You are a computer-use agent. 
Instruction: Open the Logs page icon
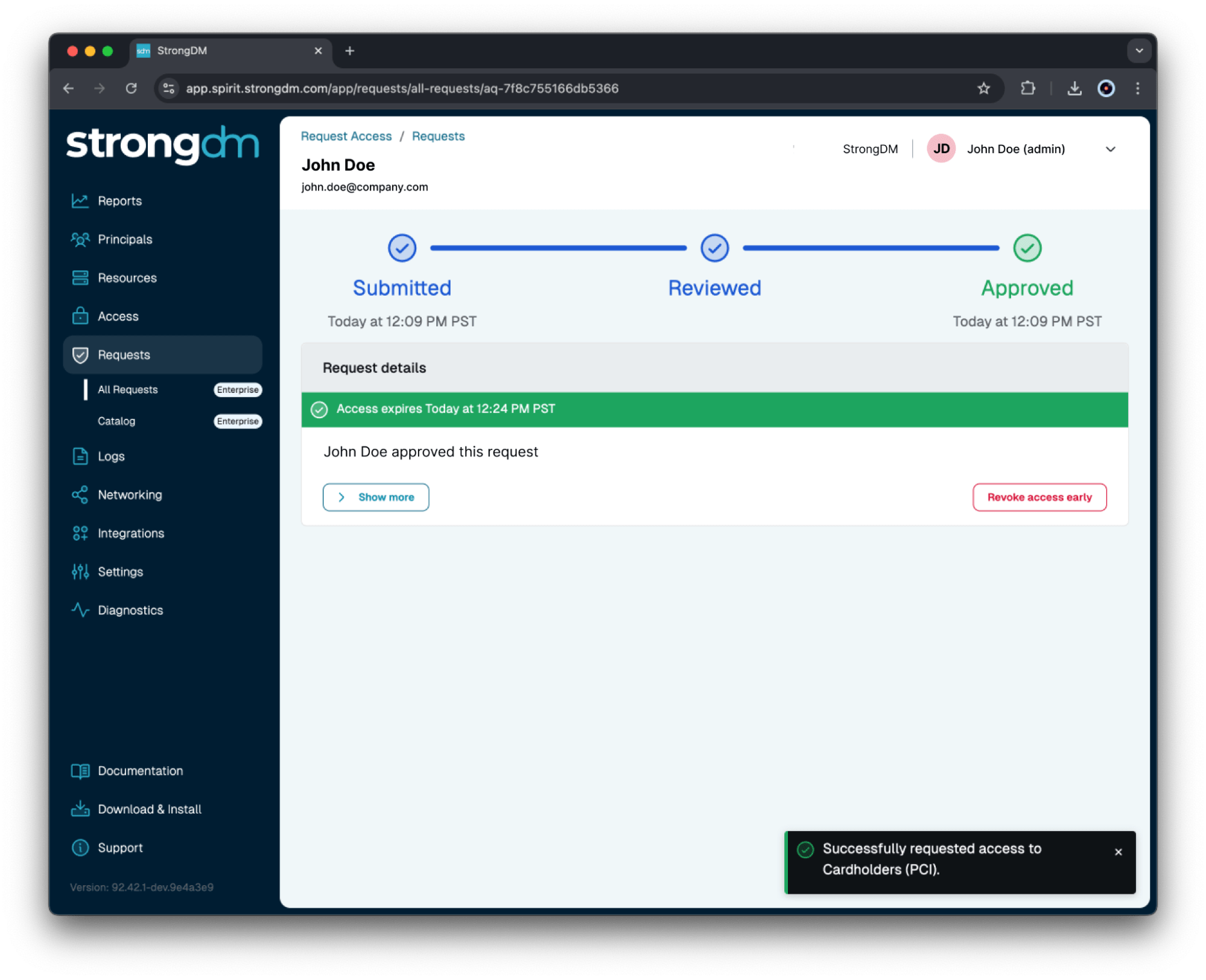(x=80, y=456)
